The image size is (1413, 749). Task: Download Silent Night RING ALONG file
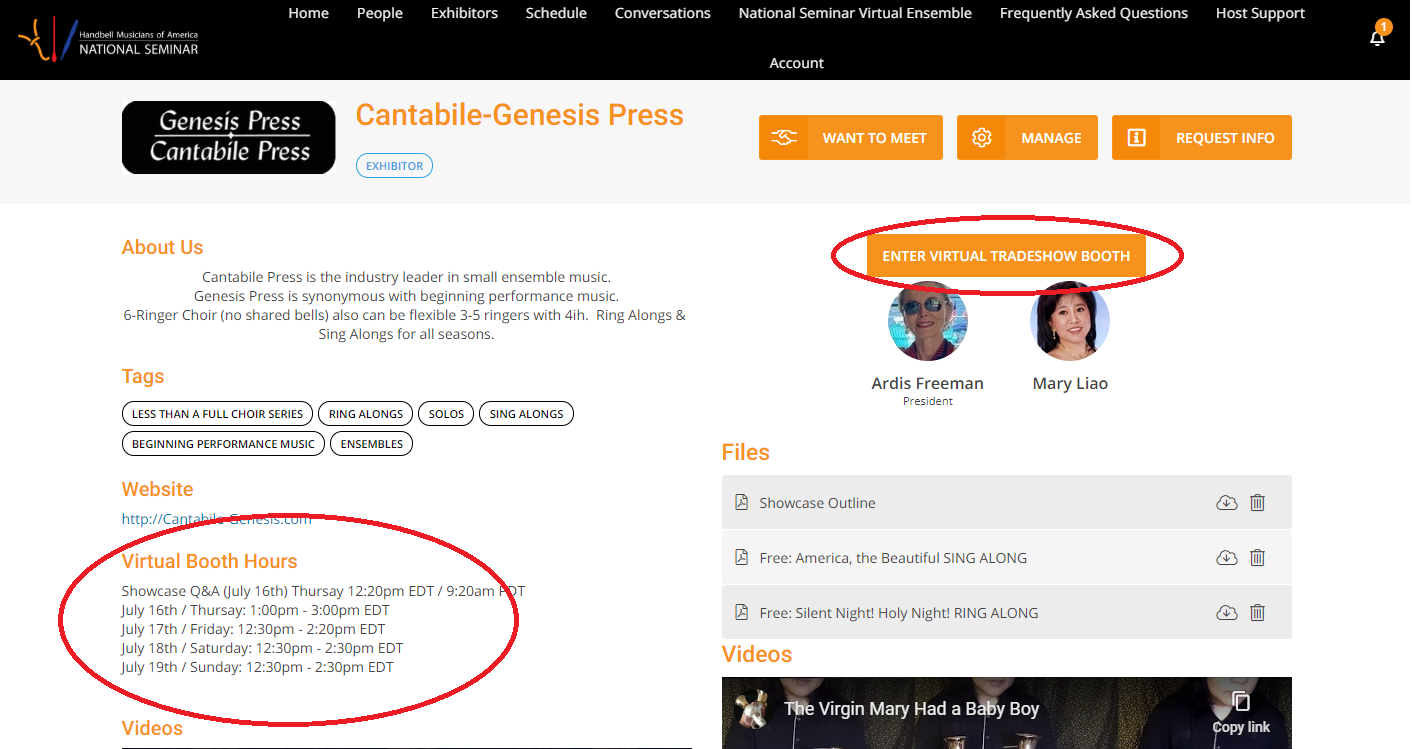[1226, 613]
